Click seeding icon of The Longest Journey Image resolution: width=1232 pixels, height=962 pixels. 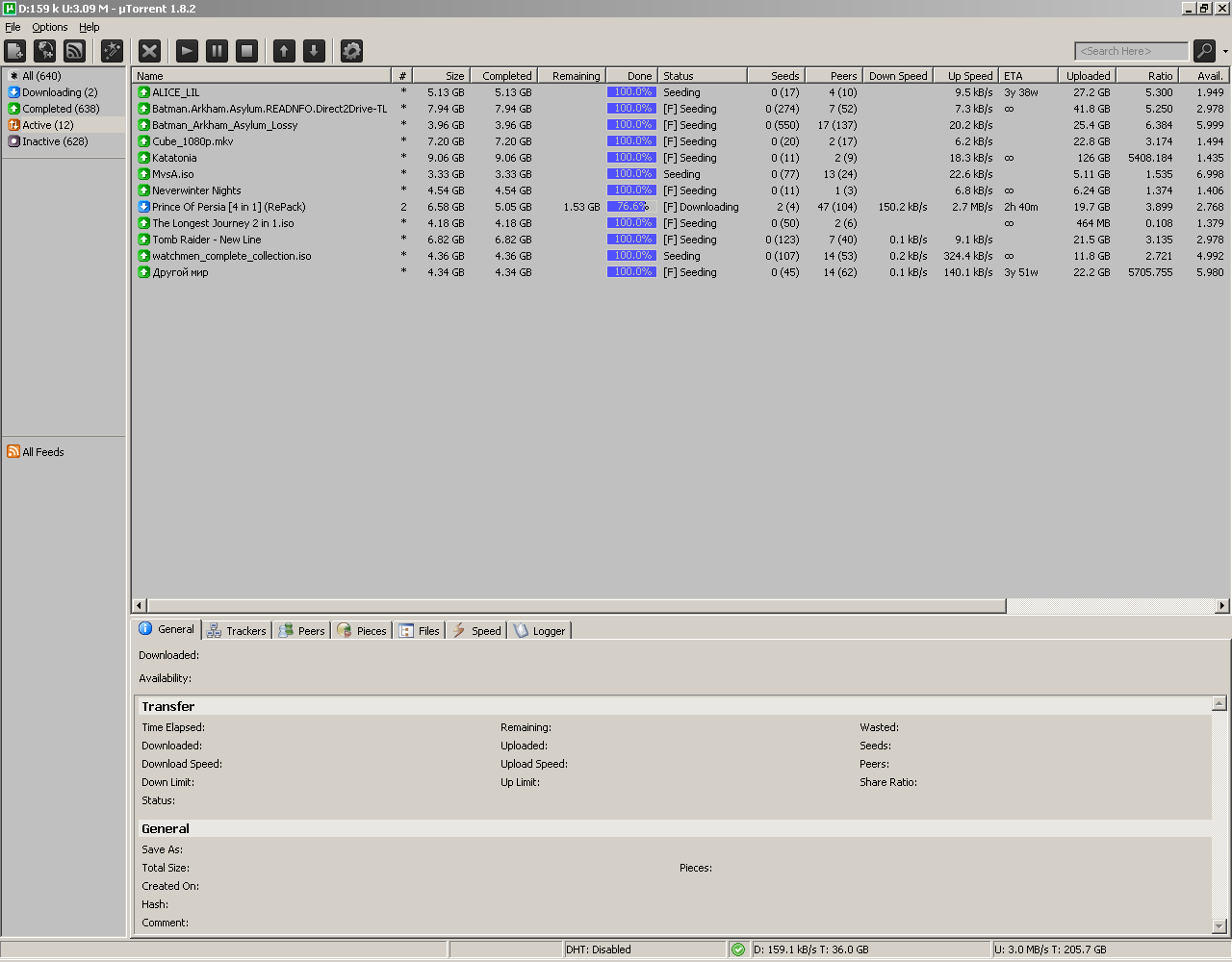[144, 223]
